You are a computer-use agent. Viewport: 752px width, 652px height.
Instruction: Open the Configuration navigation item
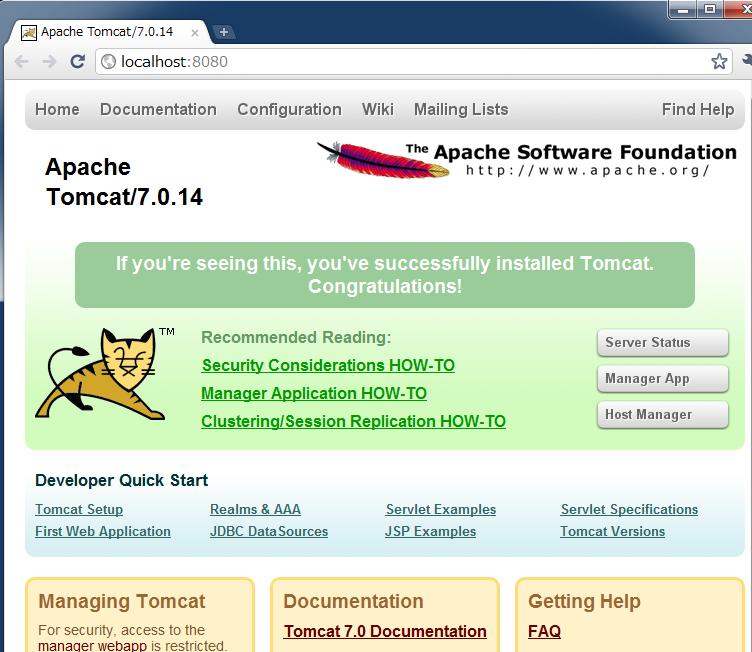[289, 109]
